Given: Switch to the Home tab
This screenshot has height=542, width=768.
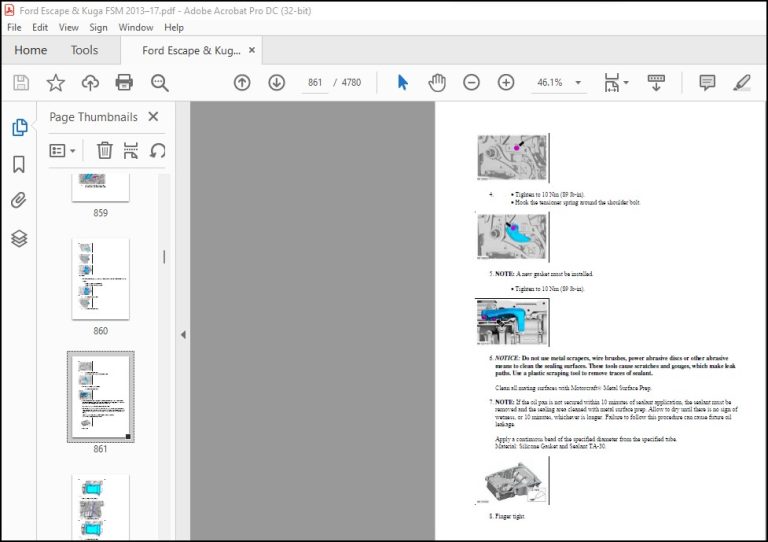Looking at the screenshot, I should 30,50.
